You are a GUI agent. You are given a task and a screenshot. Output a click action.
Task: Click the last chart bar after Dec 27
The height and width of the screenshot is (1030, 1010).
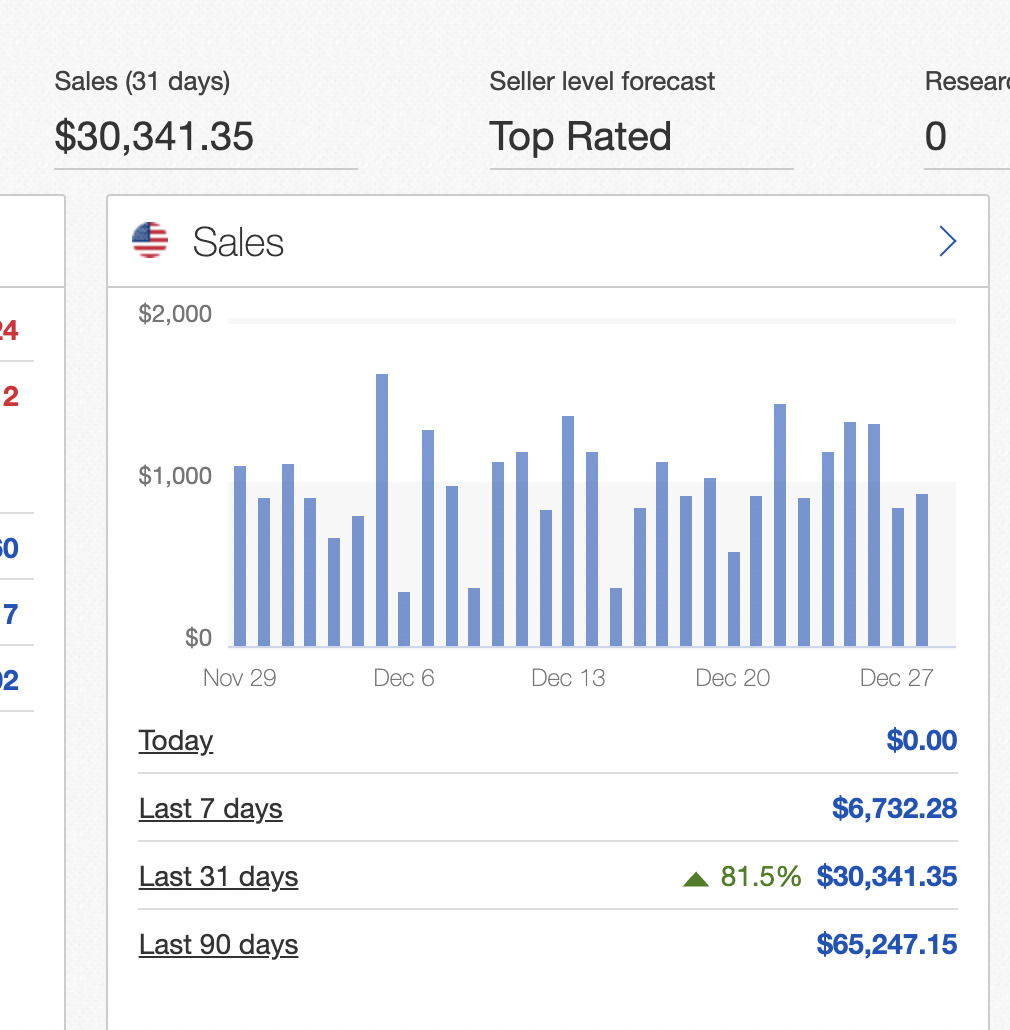point(922,570)
